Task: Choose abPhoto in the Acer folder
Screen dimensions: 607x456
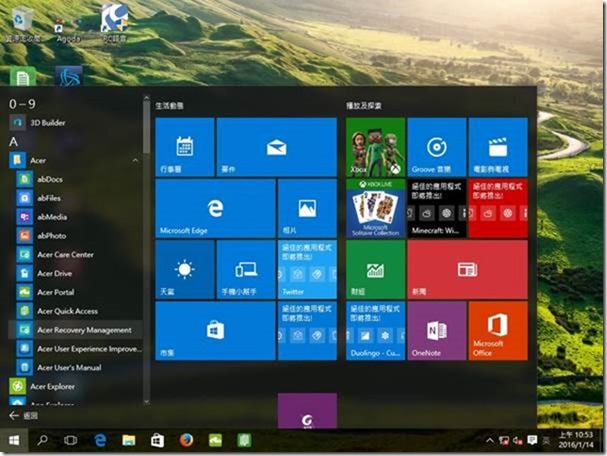Action: pos(51,235)
